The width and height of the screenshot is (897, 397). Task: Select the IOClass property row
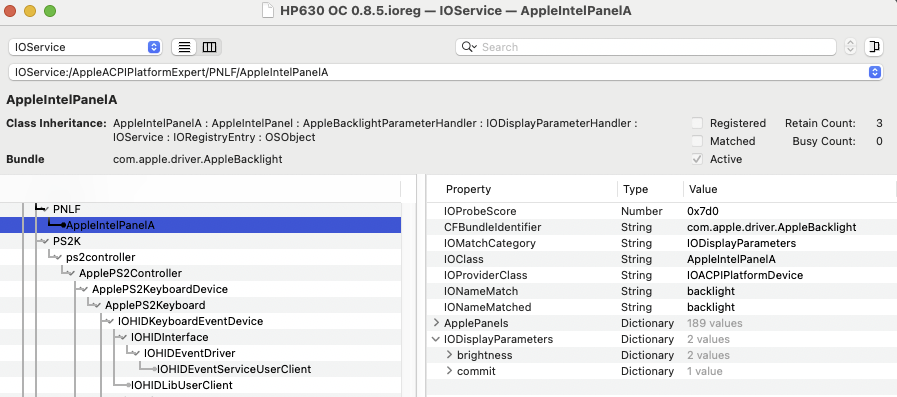click(661, 259)
